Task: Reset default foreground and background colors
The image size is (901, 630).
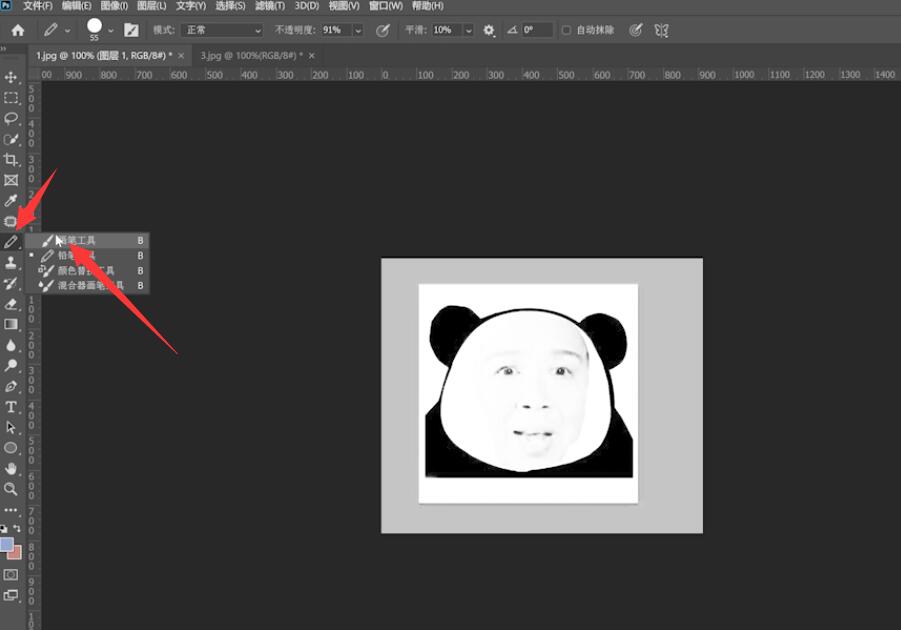Action: point(4,529)
